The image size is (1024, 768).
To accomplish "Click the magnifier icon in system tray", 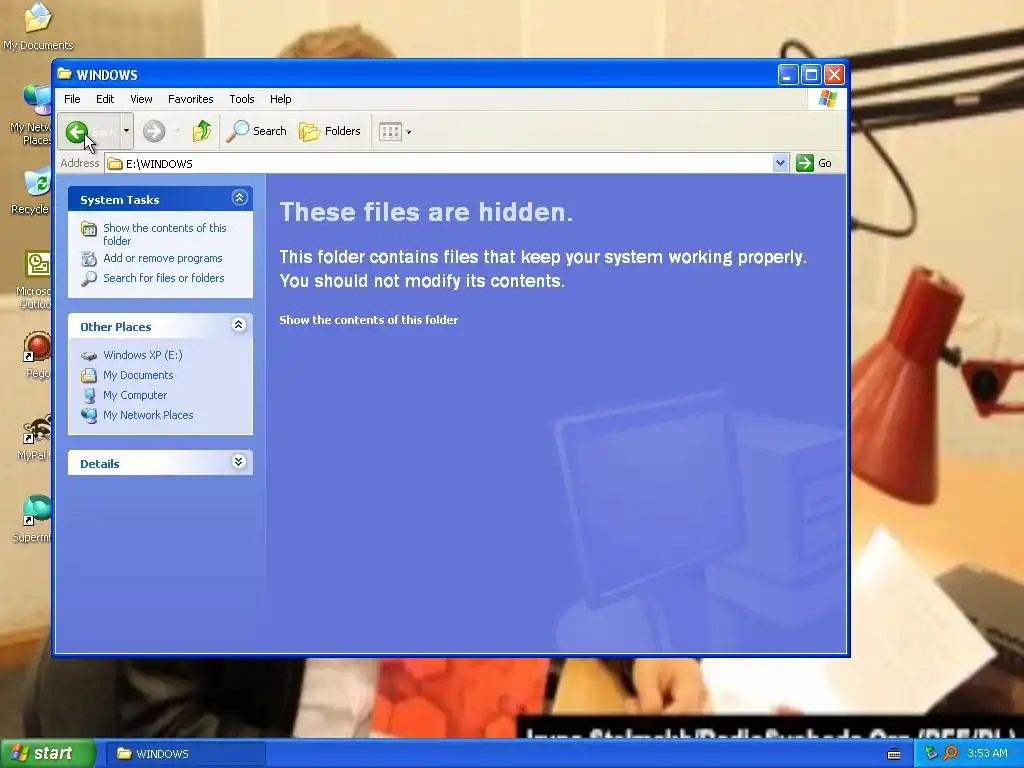I will click(950, 753).
